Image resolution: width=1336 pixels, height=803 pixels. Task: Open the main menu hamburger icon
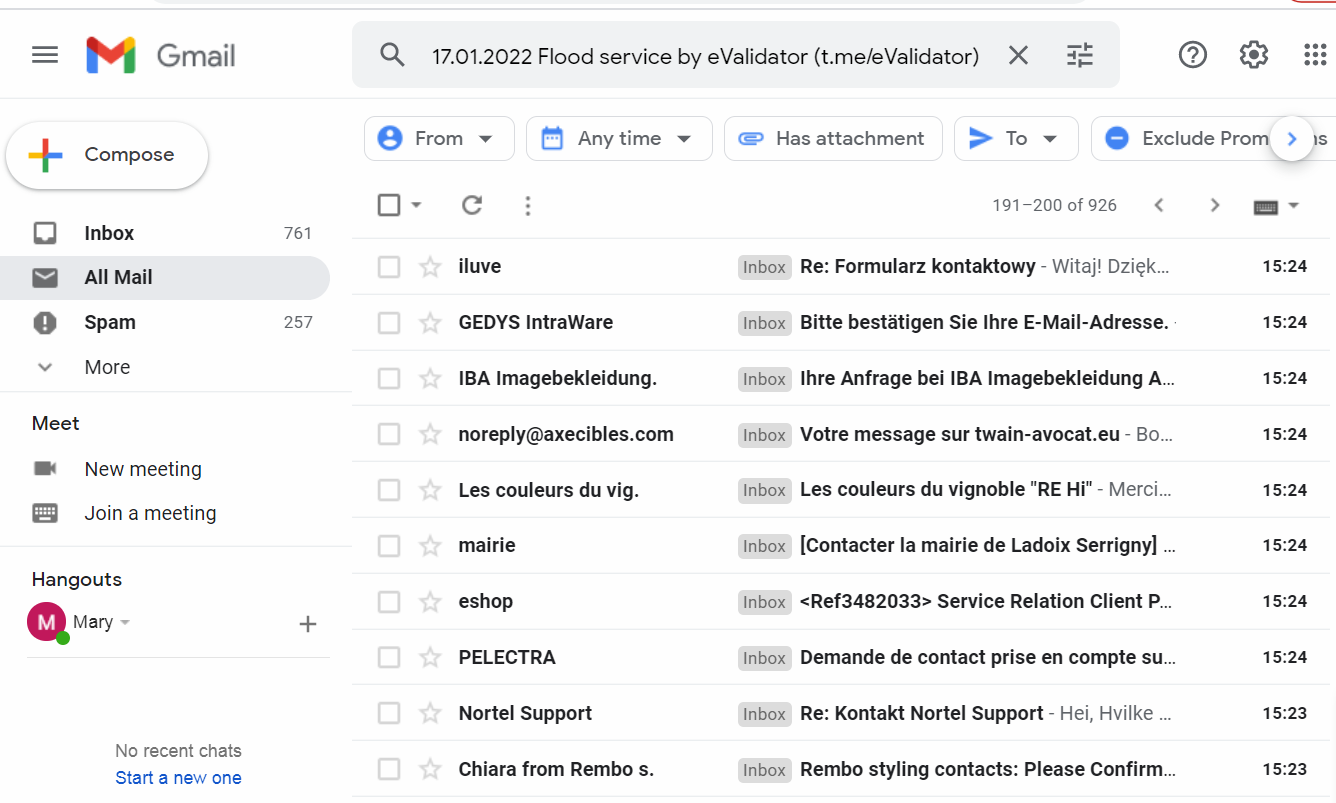pyautogui.click(x=45, y=55)
